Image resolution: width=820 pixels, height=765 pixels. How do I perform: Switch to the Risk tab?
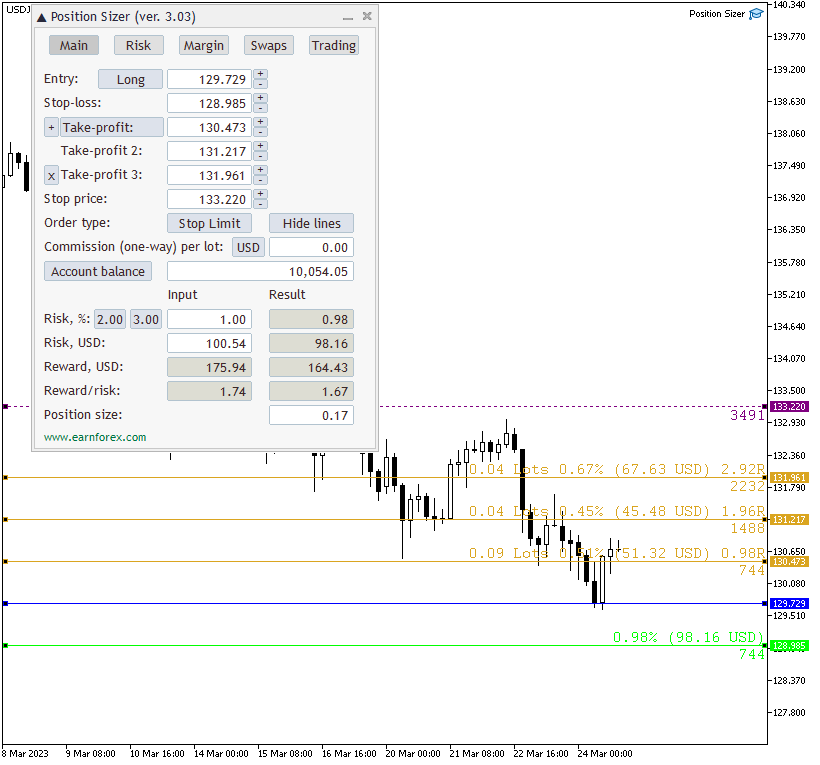coord(138,45)
